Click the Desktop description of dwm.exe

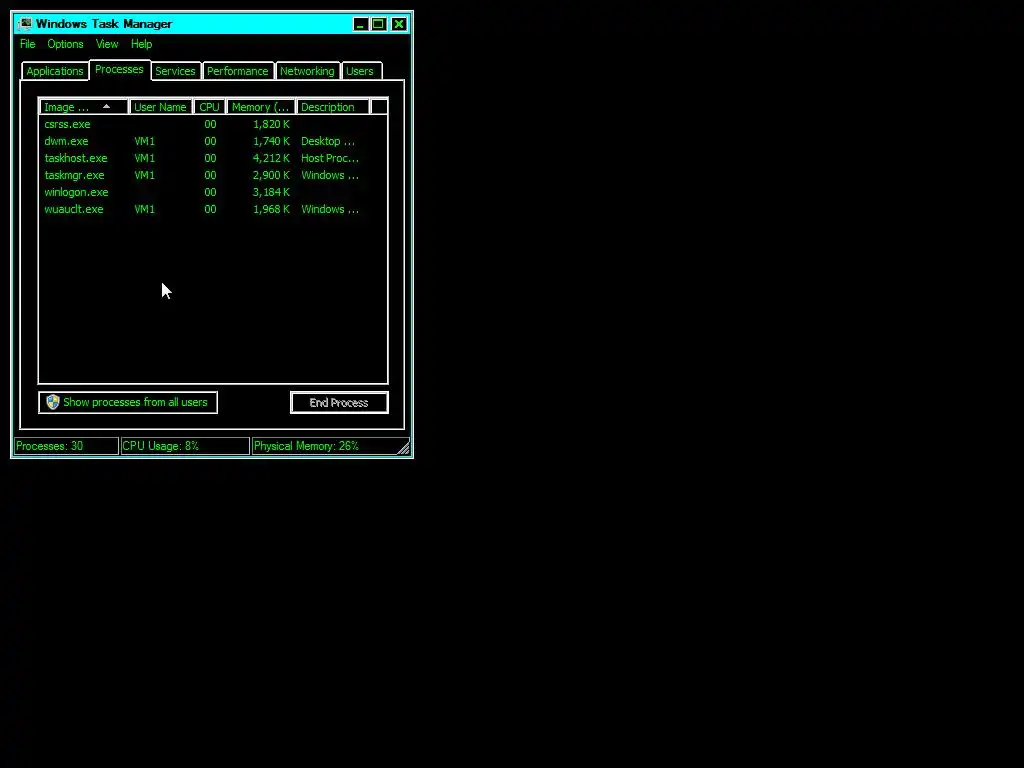click(x=328, y=141)
